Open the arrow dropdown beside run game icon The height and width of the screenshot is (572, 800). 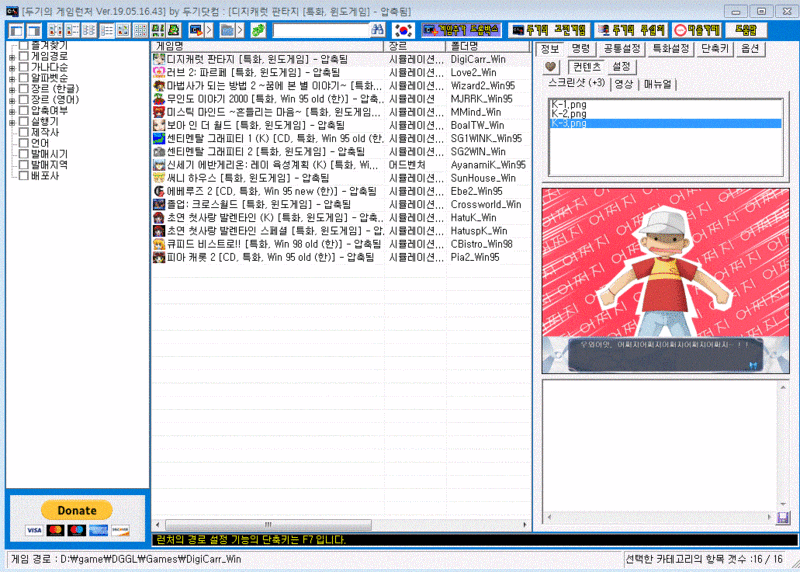[x=209, y=30]
